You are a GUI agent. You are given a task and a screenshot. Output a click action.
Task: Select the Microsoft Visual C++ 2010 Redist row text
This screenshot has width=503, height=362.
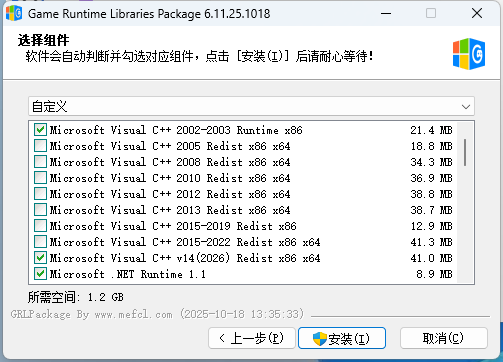pos(170,178)
